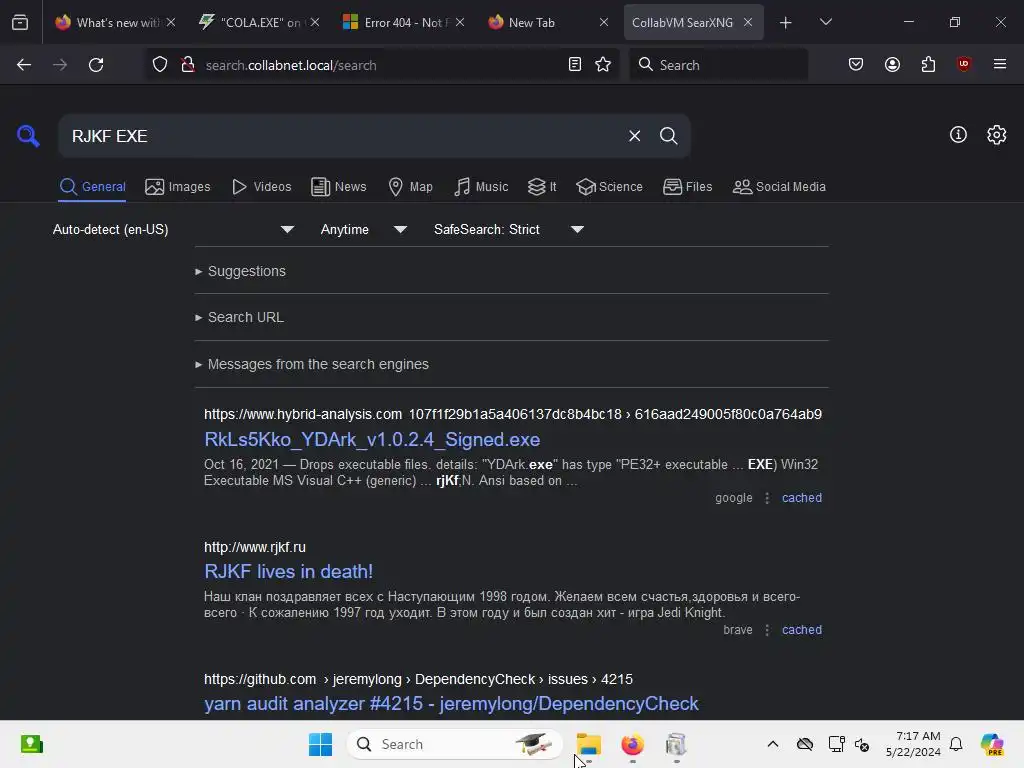This screenshot has width=1024, height=768.
Task: Open the taskbar clock 7:17 AM
Action: (913, 744)
